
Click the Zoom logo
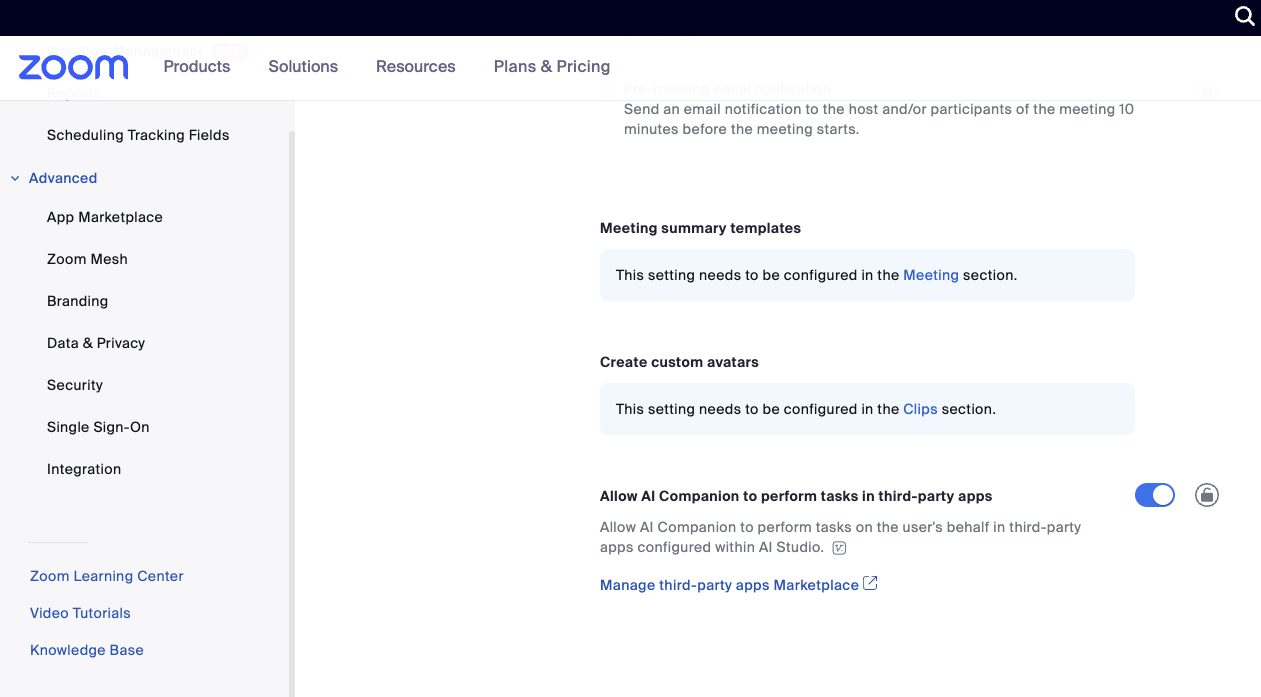[x=73, y=67]
